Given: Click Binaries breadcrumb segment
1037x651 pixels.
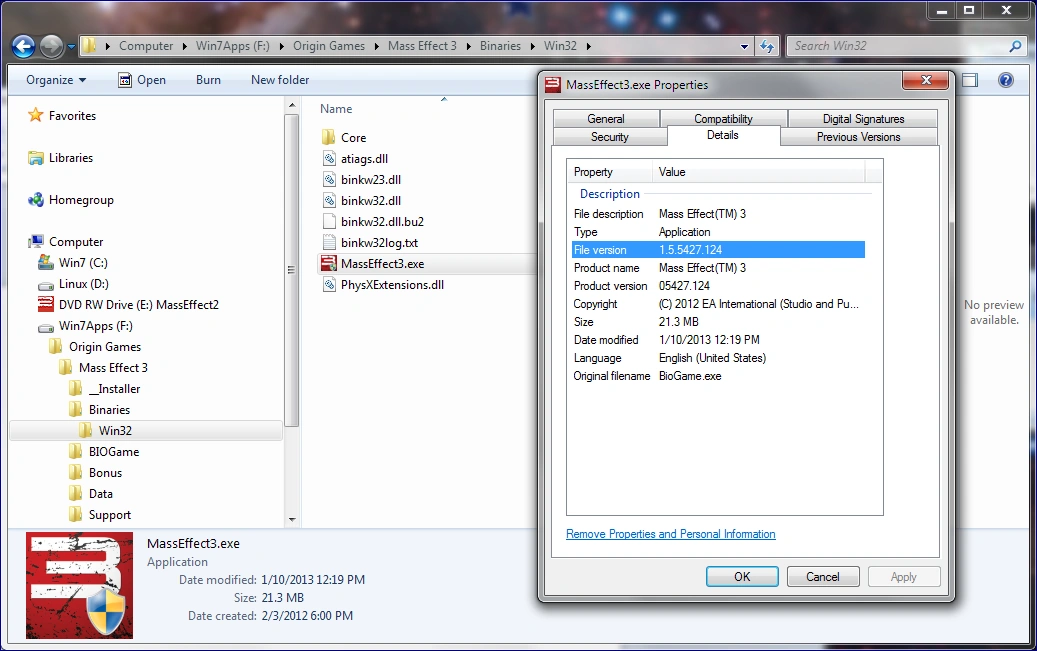Looking at the screenshot, I should tap(500, 46).
